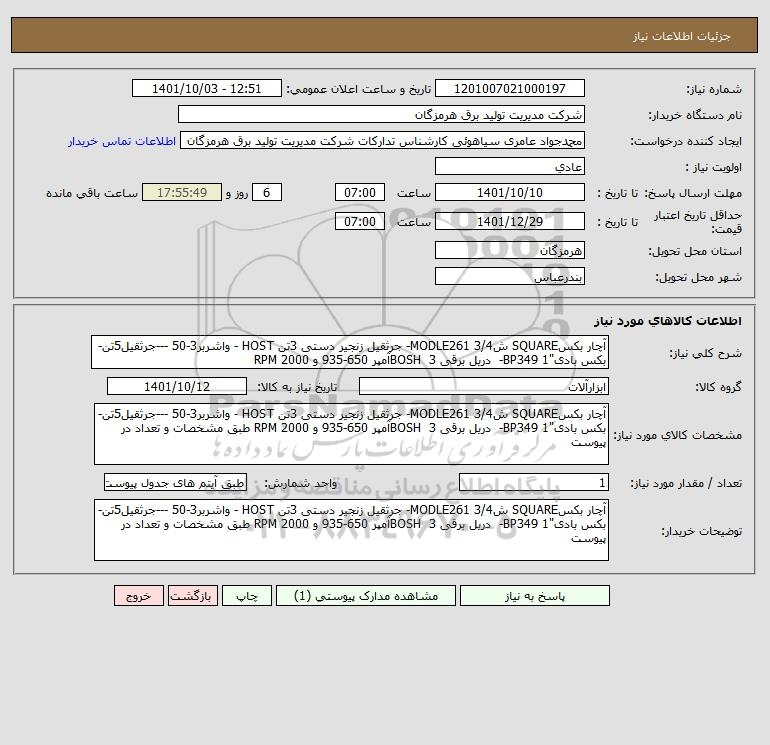Image resolution: width=770 pixels, height=745 pixels.
Task: Click label 'تعداد / مقدار مورد نیاز:'
Action: pos(686,483)
